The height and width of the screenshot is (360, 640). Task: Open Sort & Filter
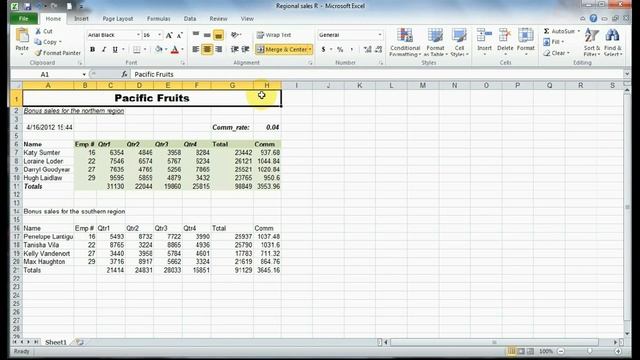tap(591, 42)
